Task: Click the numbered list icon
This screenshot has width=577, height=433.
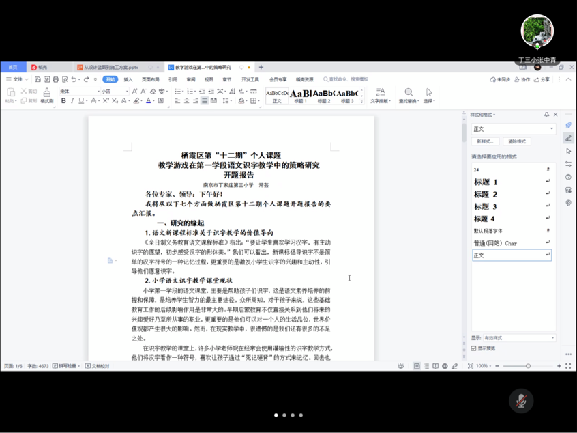Action: pos(190,91)
